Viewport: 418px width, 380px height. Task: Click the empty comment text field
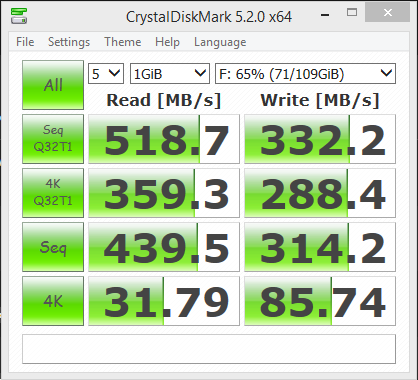coord(209,349)
